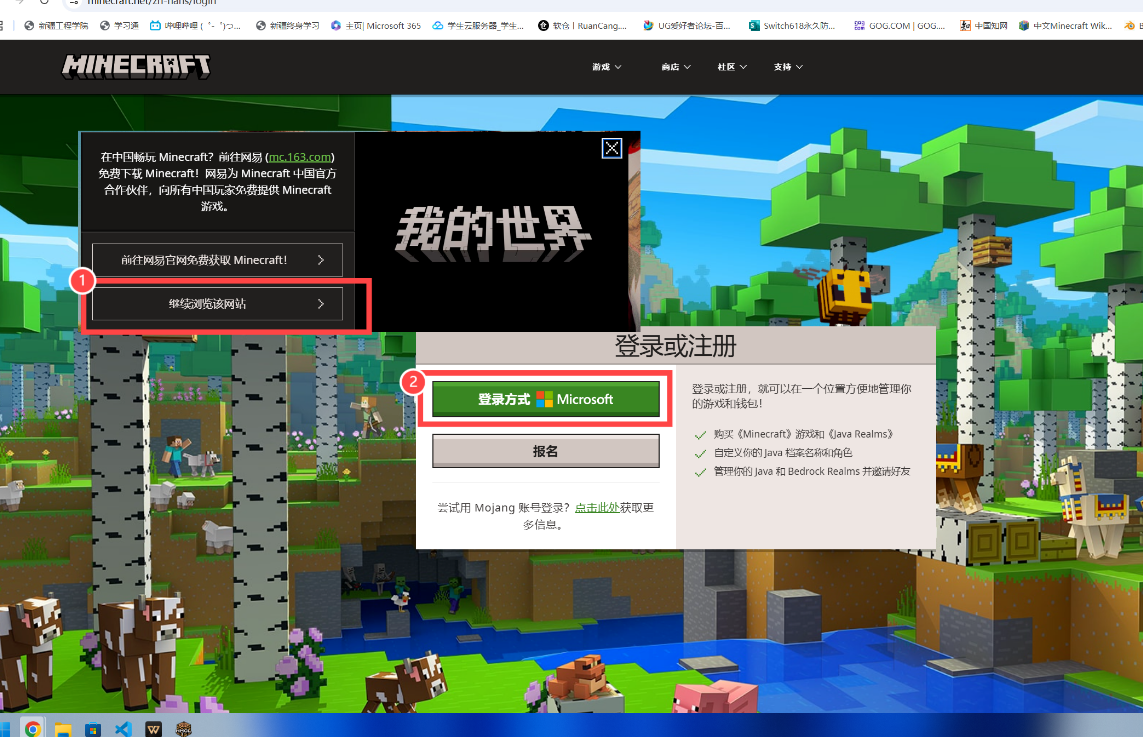Click the 自定义你的 Java 档案名称和角色 line
1143x737 pixels.
(x=783, y=453)
